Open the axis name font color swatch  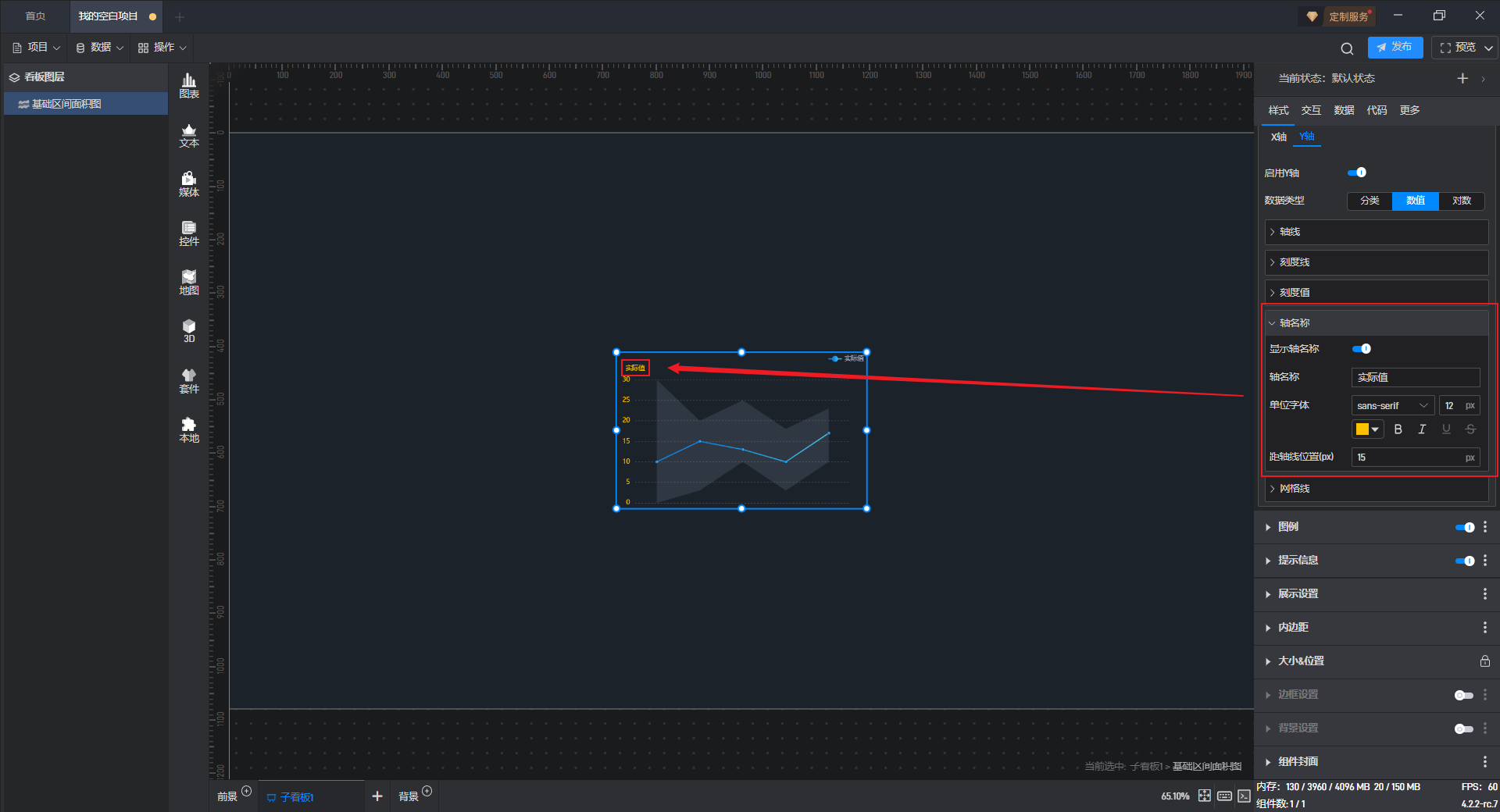pos(1367,429)
